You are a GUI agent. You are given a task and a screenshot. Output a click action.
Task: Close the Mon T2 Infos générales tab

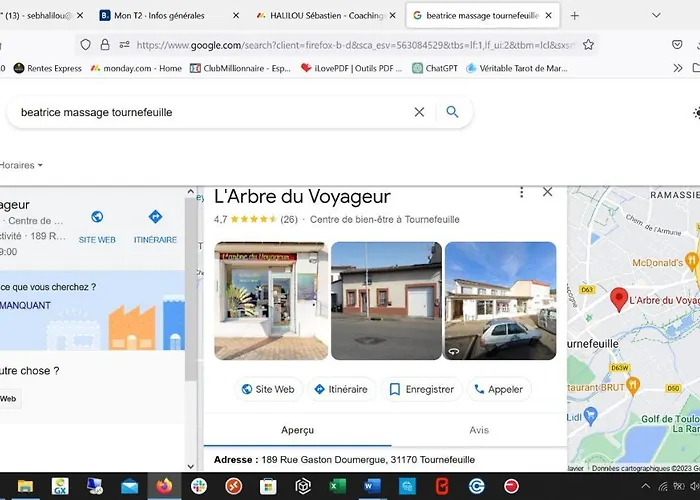pyautogui.click(x=236, y=16)
